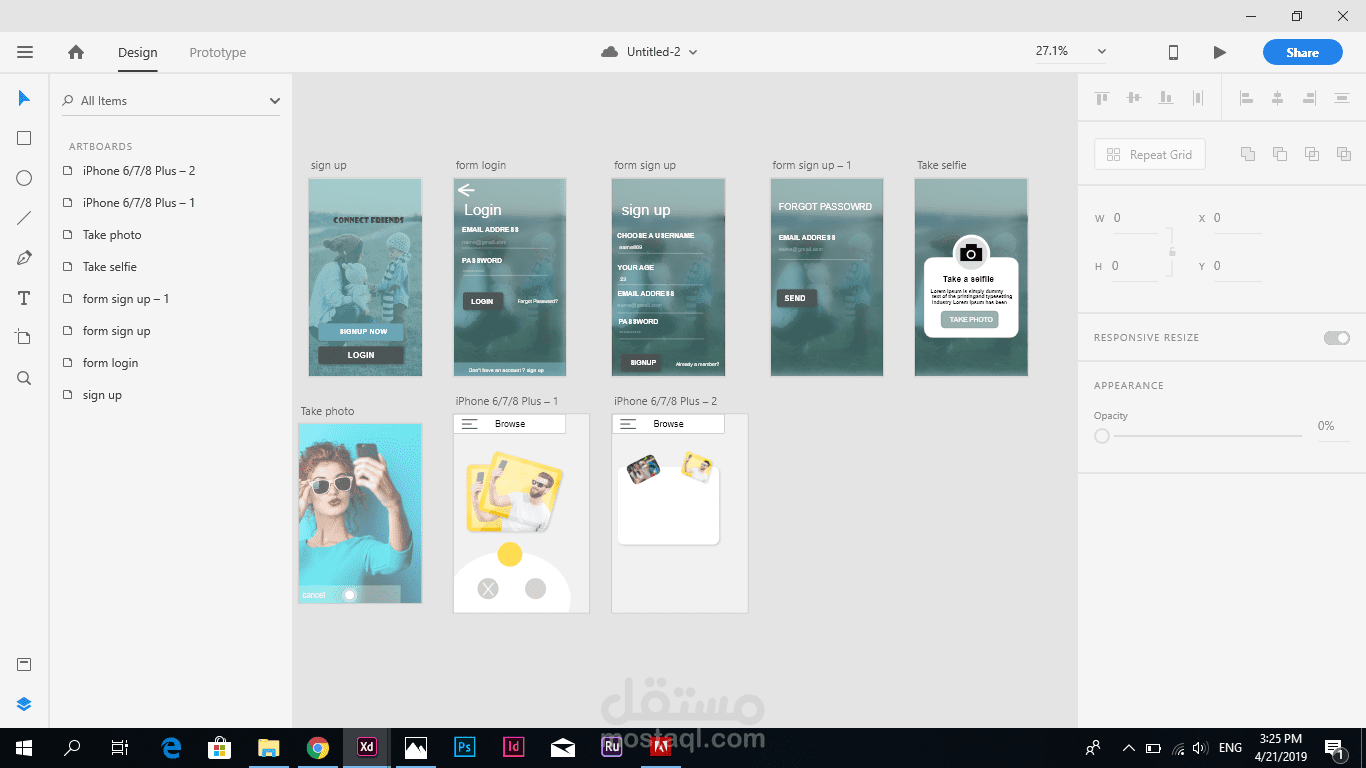Go to the Home screen icon
The height and width of the screenshot is (768, 1366).
point(76,52)
